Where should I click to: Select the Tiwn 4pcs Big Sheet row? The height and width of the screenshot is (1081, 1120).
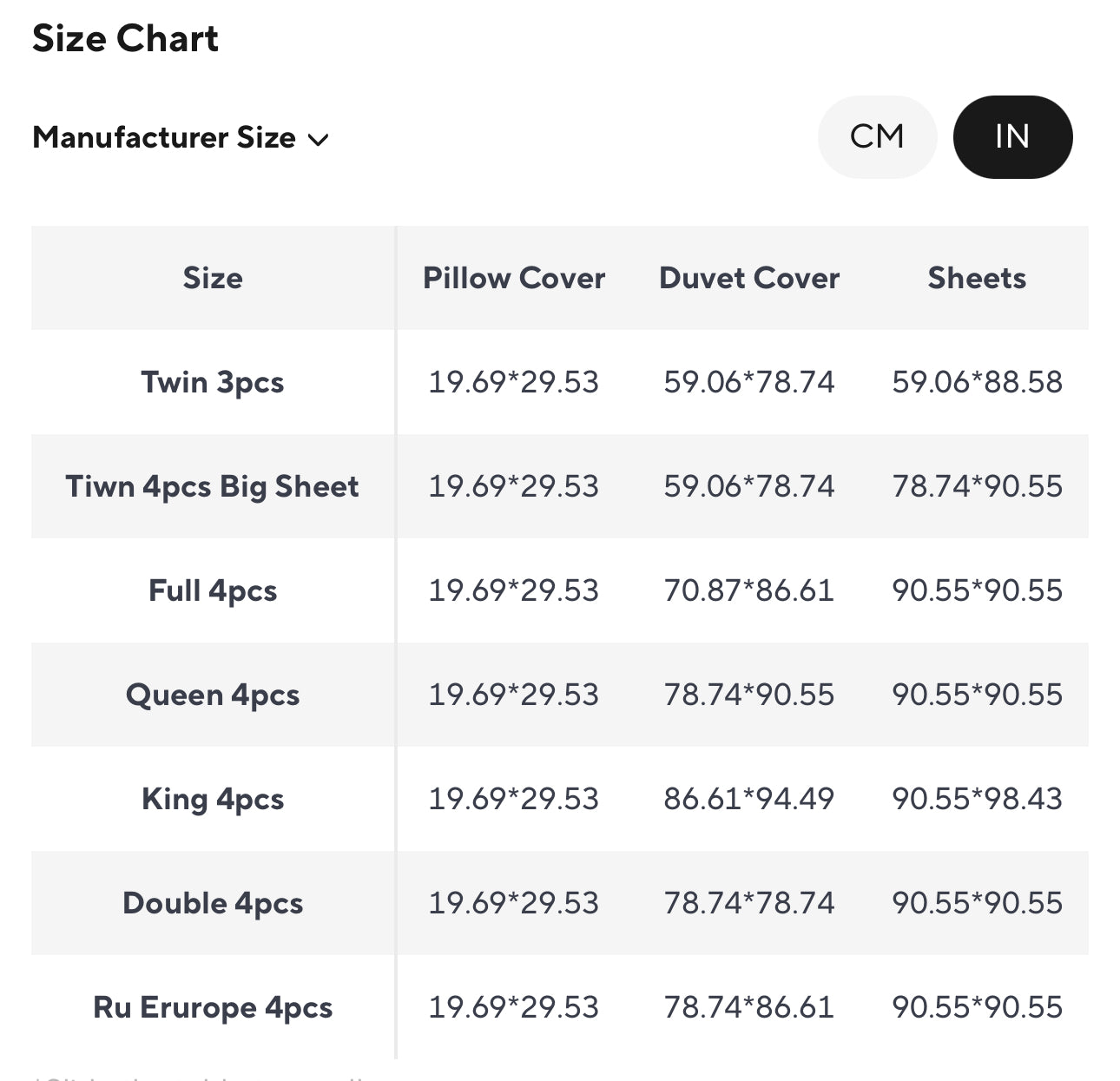pyautogui.click(x=213, y=486)
